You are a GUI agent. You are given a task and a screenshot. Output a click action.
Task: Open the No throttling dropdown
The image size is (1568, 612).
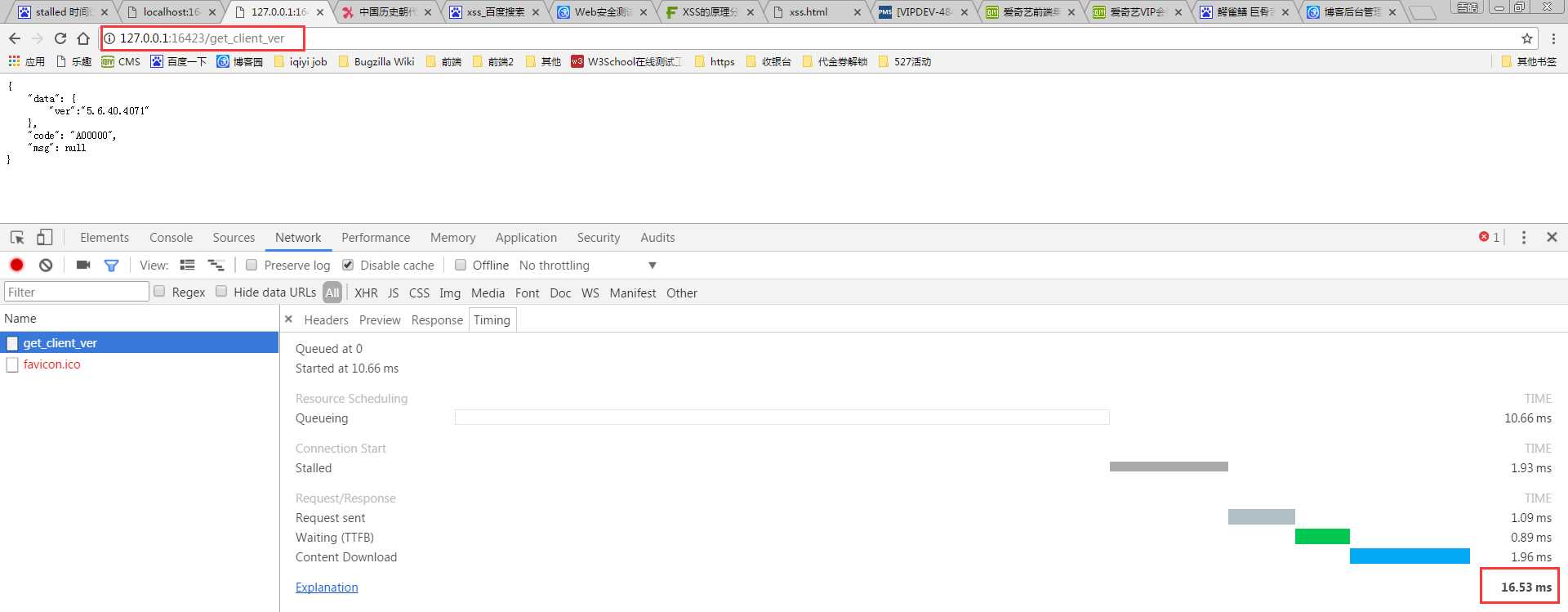coord(588,266)
